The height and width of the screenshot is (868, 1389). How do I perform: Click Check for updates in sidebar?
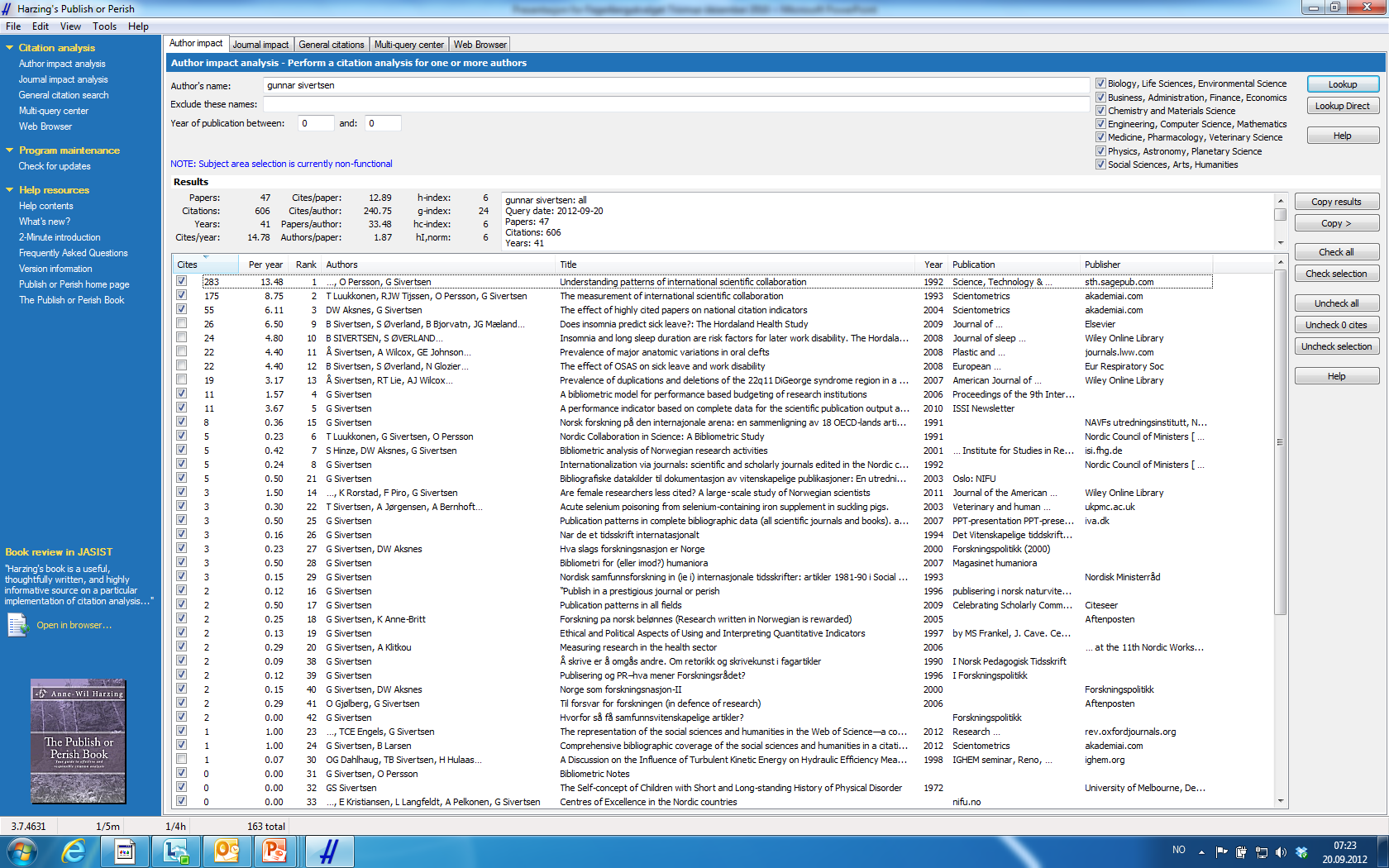[55, 166]
